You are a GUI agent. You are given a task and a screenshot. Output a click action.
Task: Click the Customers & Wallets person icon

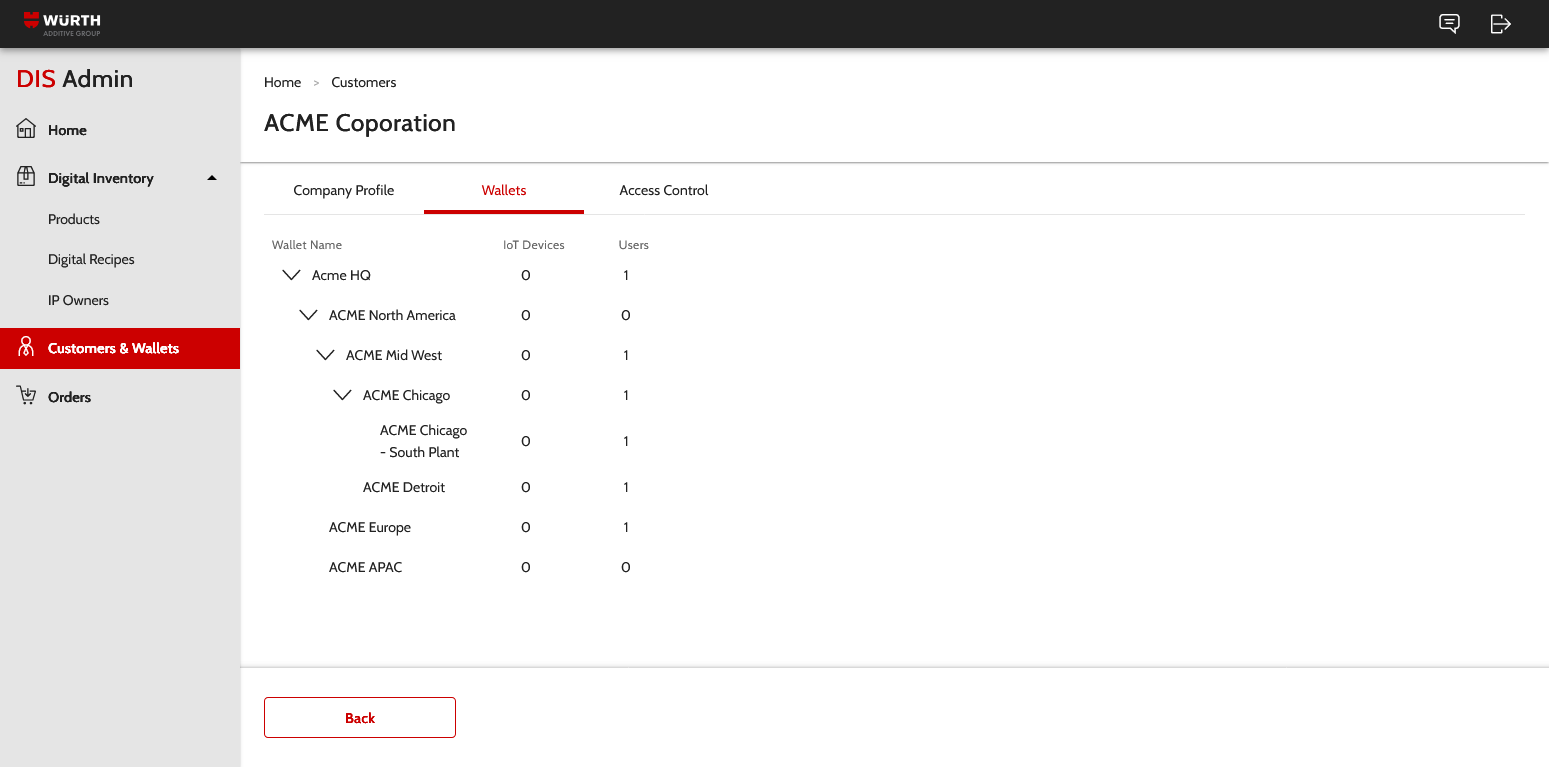pos(27,348)
